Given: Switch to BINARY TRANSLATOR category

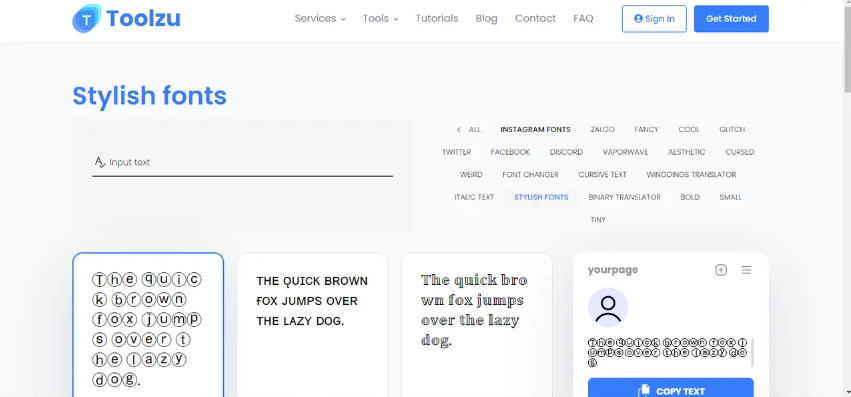Looking at the screenshot, I should pyautogui.click(x=624, y=197).
